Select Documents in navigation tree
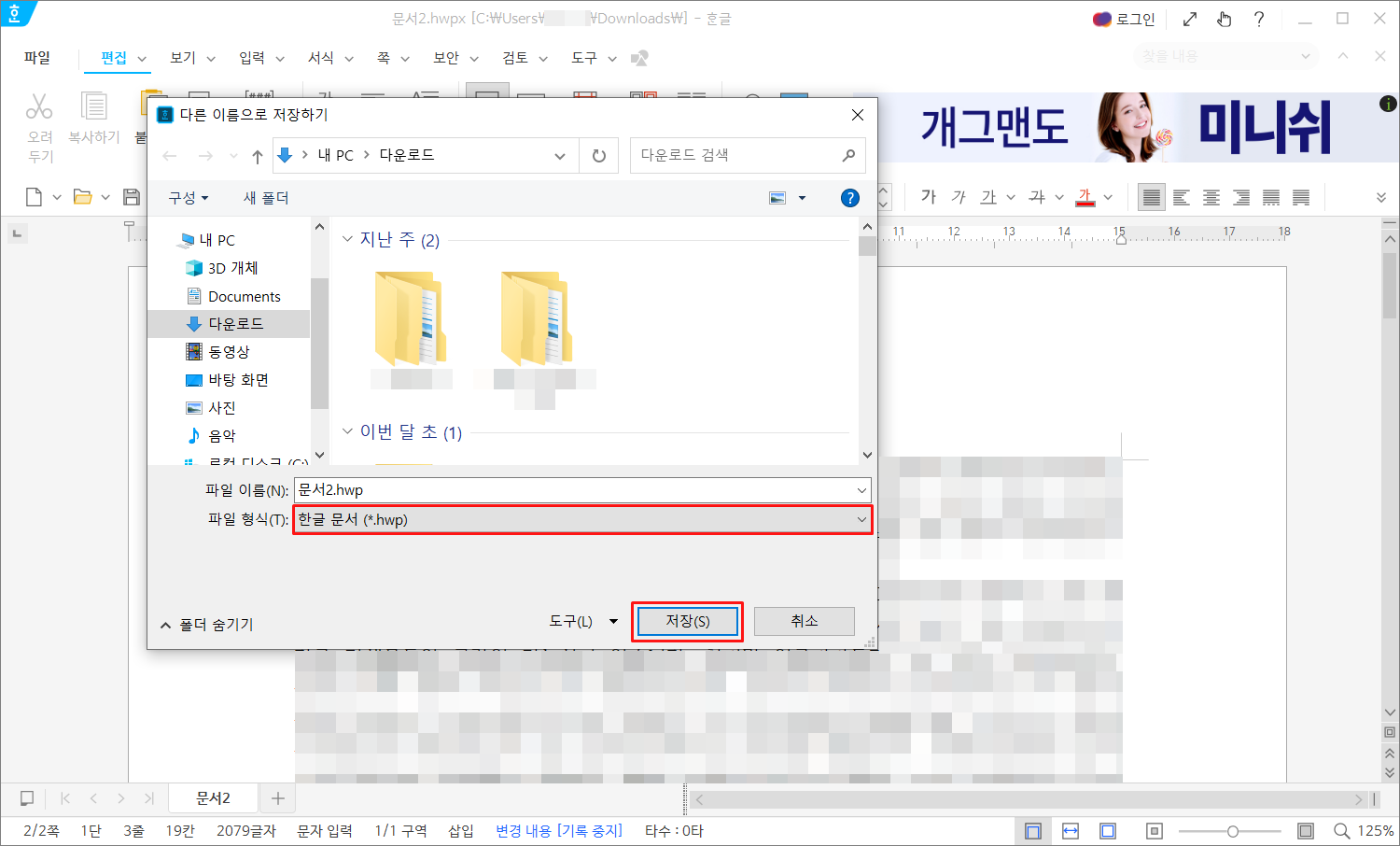1400x846 pixels. [x=234, y=296]
